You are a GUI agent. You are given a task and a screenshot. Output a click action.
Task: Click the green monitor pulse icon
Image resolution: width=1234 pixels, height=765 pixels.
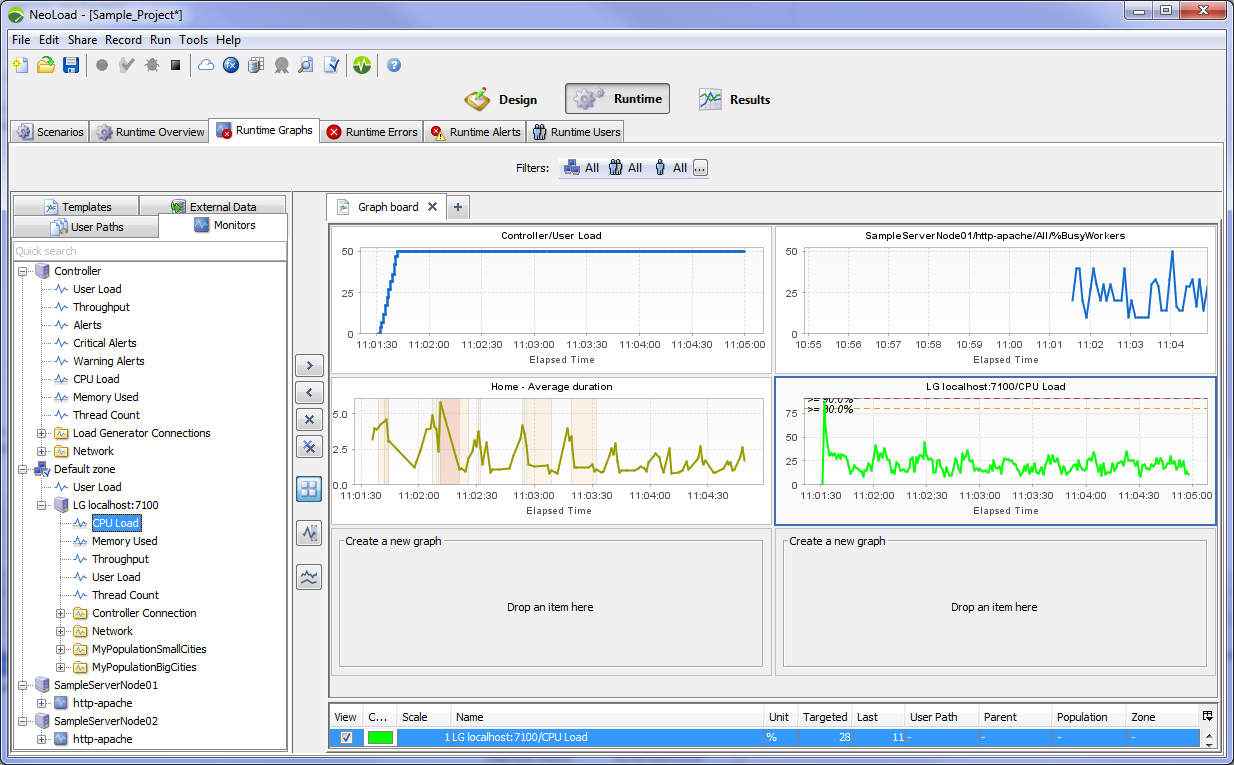click(362, 65)
